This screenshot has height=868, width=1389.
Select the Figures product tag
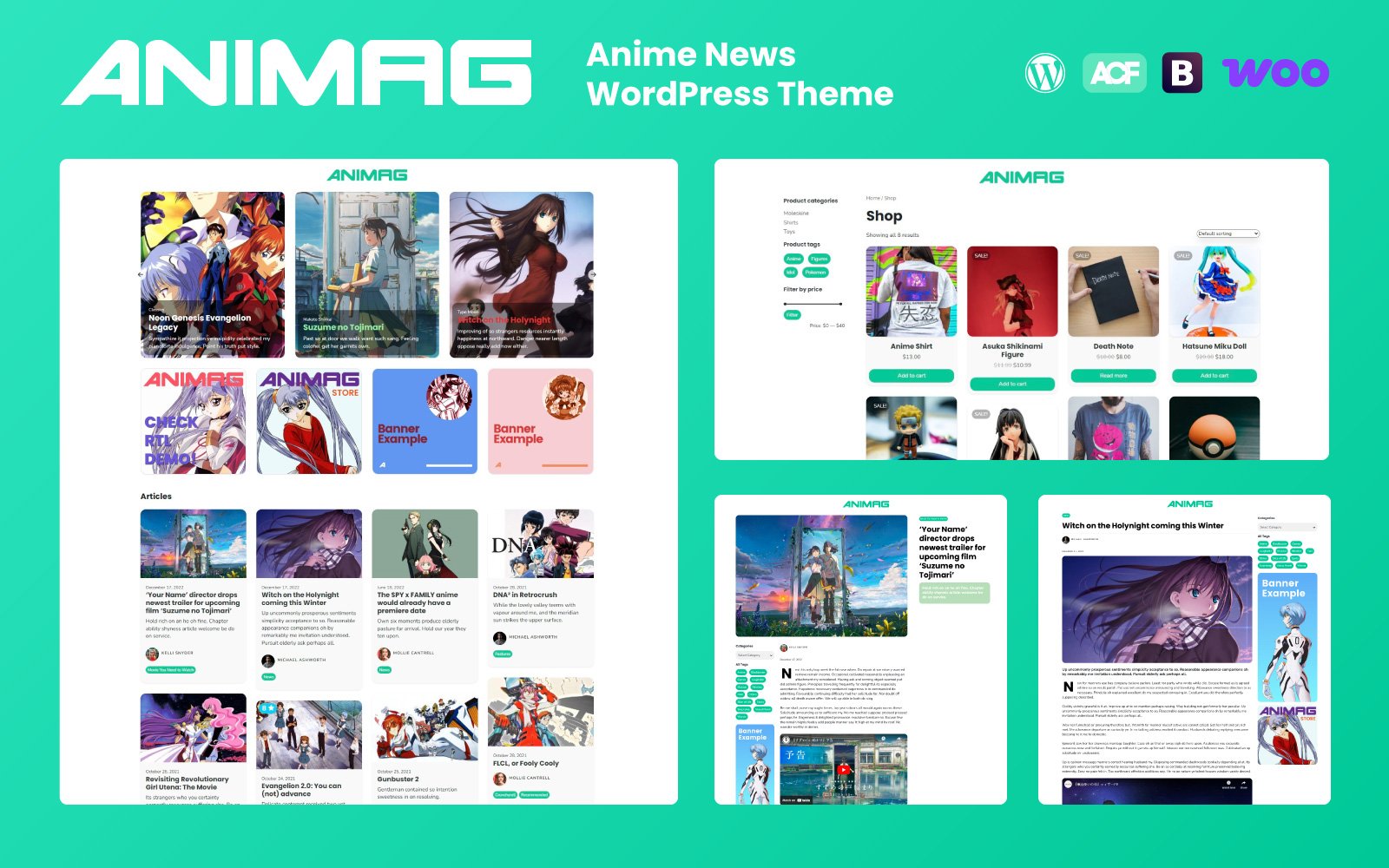tap(819, 259)
